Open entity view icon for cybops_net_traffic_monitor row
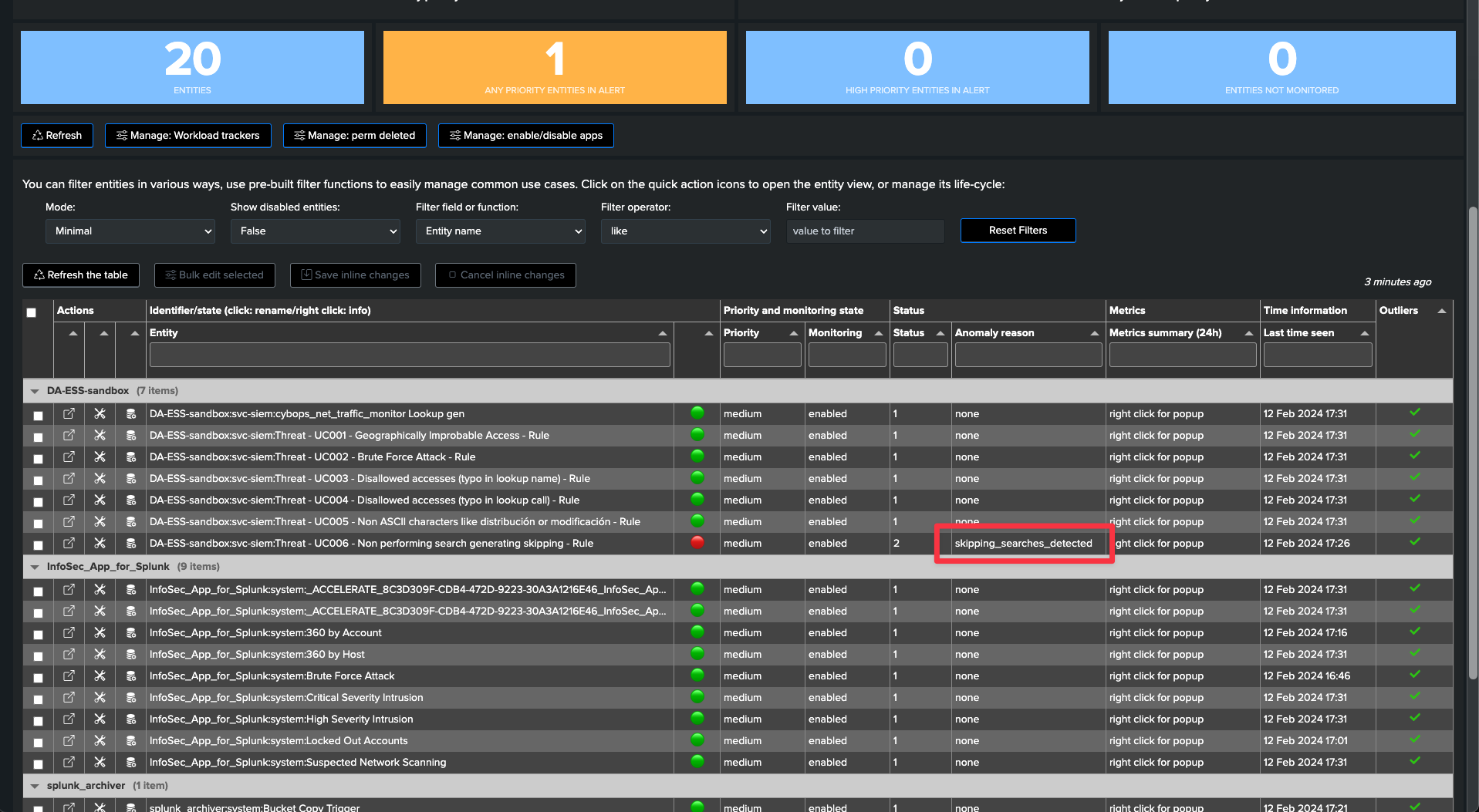This screenshot has width=1479, height=812. (69, 413)
